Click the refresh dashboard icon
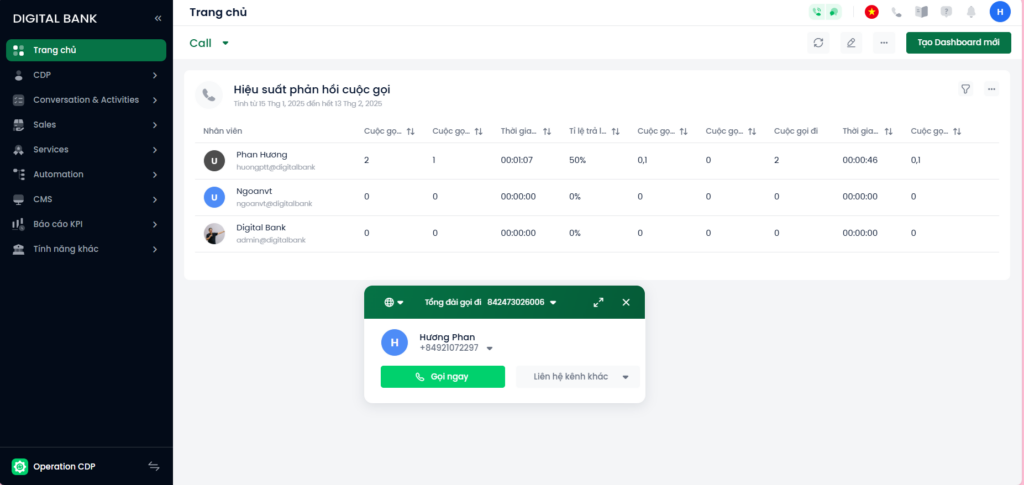Screen dimensions: 1024x485 click(818, 43)
